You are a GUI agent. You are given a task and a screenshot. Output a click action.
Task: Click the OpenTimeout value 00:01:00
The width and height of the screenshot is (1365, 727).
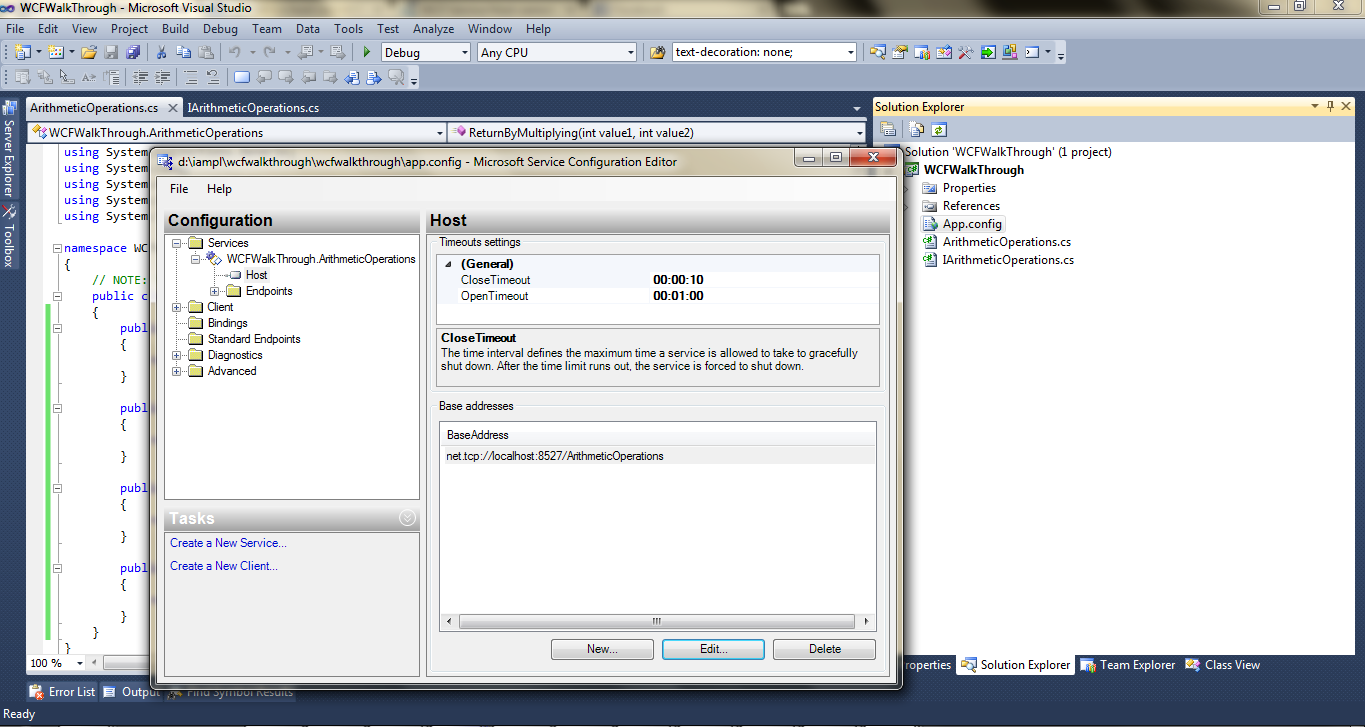tap(678, 296)
